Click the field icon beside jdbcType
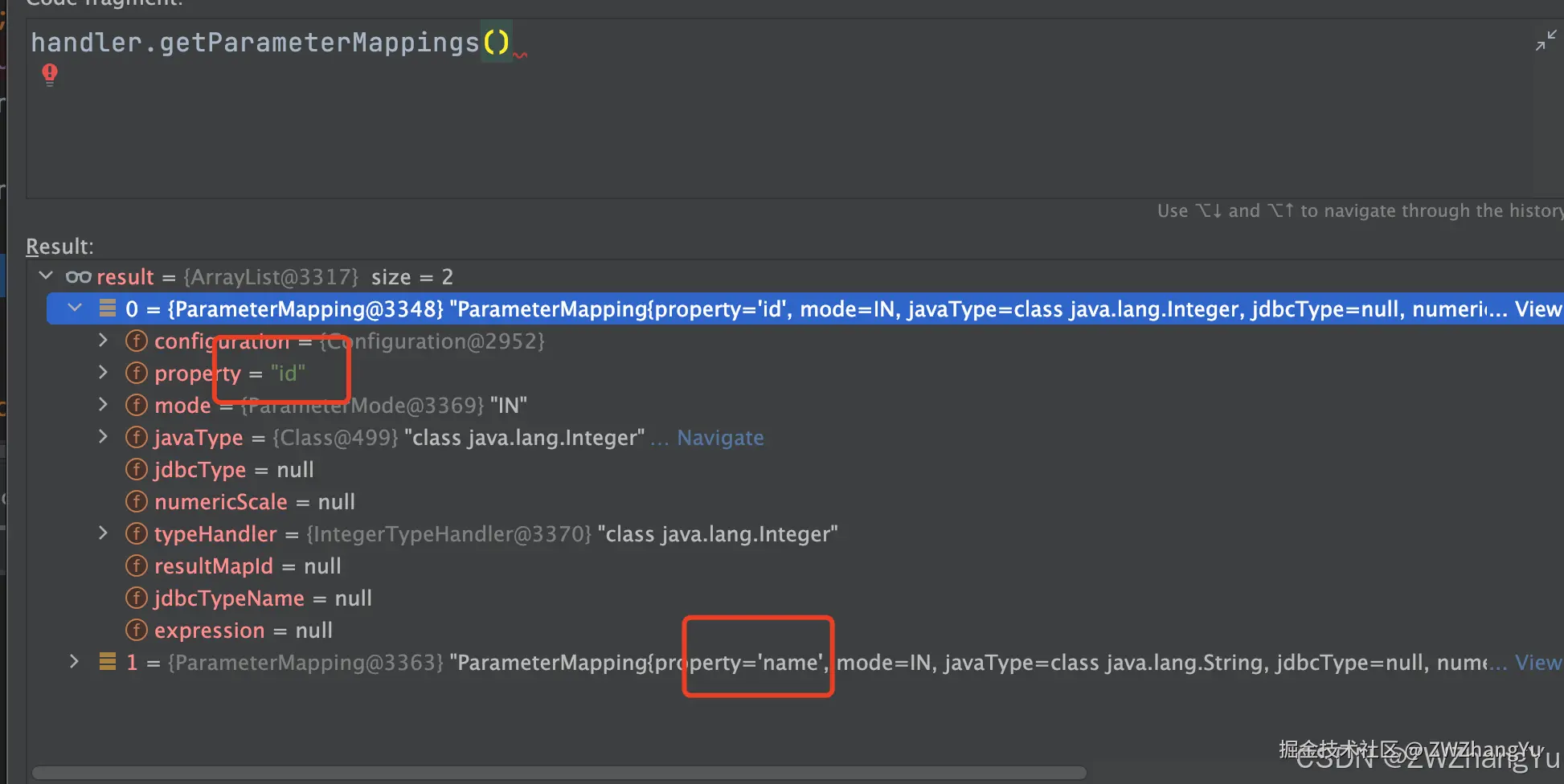The image size is (1564, 784). click(x=137, y=470)
